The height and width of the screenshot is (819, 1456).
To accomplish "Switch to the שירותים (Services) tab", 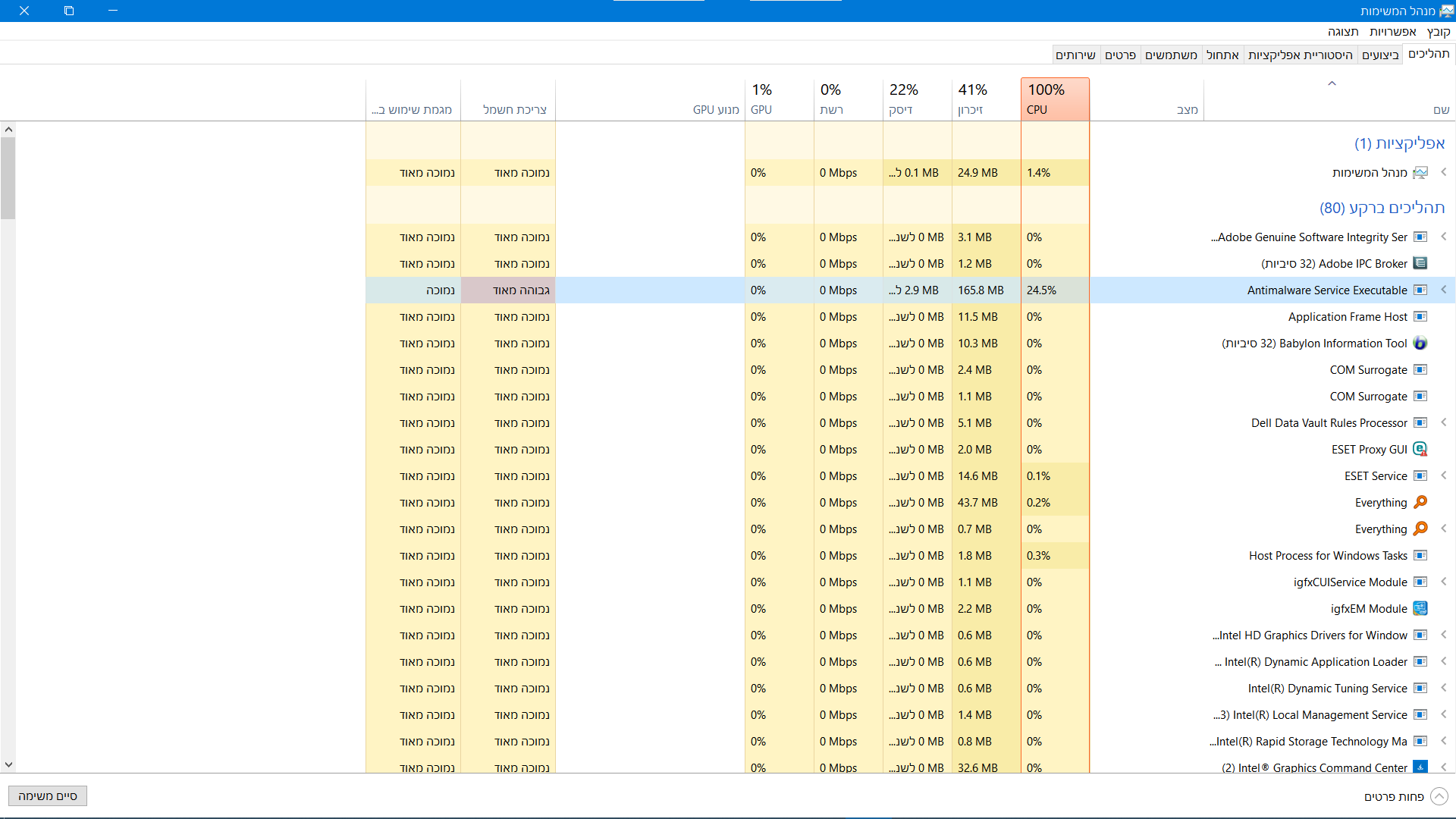I will point(1075,55).
